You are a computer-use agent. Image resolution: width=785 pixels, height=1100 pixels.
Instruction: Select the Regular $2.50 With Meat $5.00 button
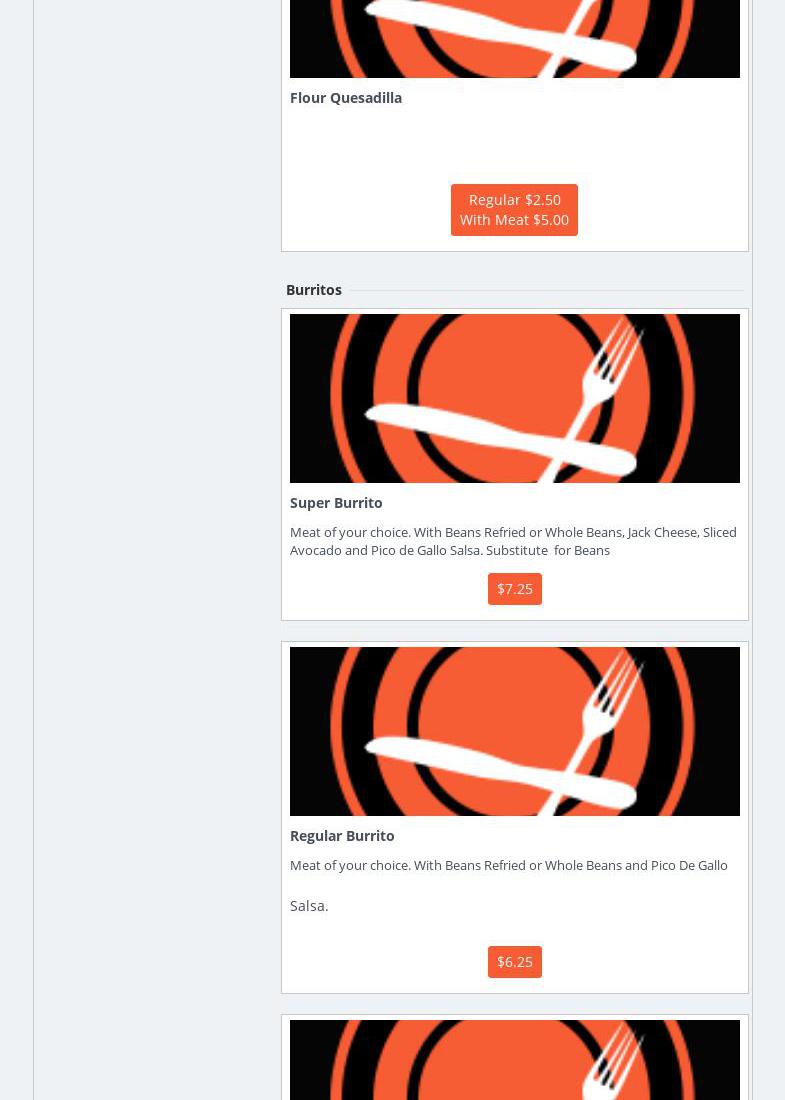[x=514, y=210]
